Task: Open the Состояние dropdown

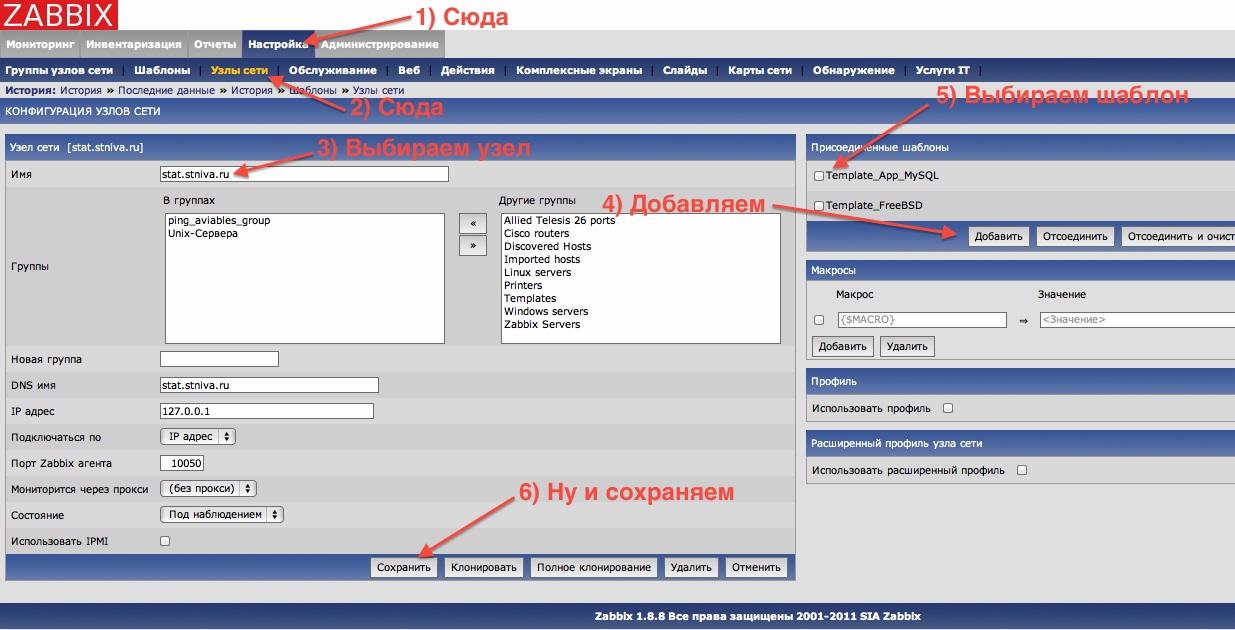Action: pyautogui.click(x=222, y=515)
